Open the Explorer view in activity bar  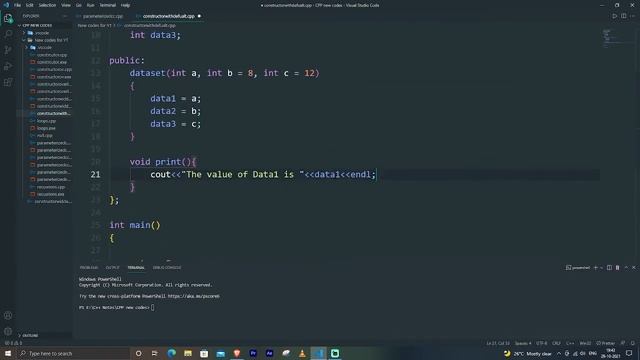click(x=8, y=18)
